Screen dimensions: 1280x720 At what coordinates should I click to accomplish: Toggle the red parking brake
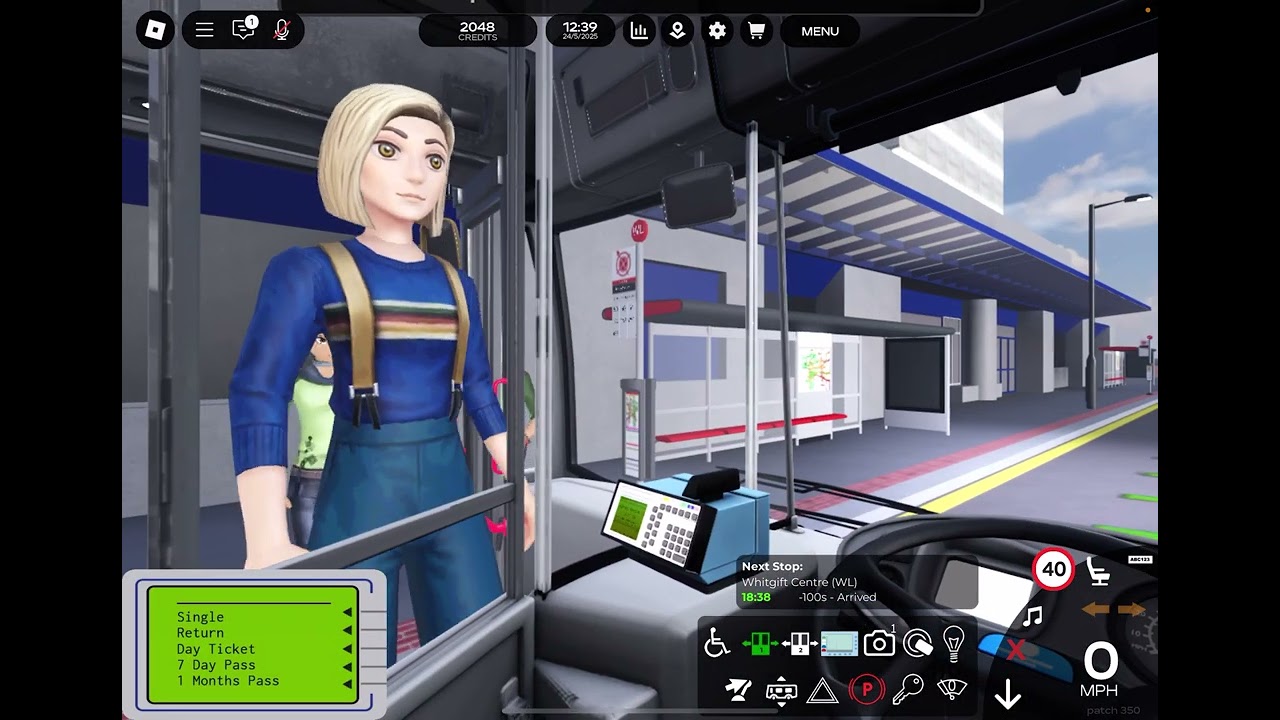pyautogui.click(x=866, y=690)
